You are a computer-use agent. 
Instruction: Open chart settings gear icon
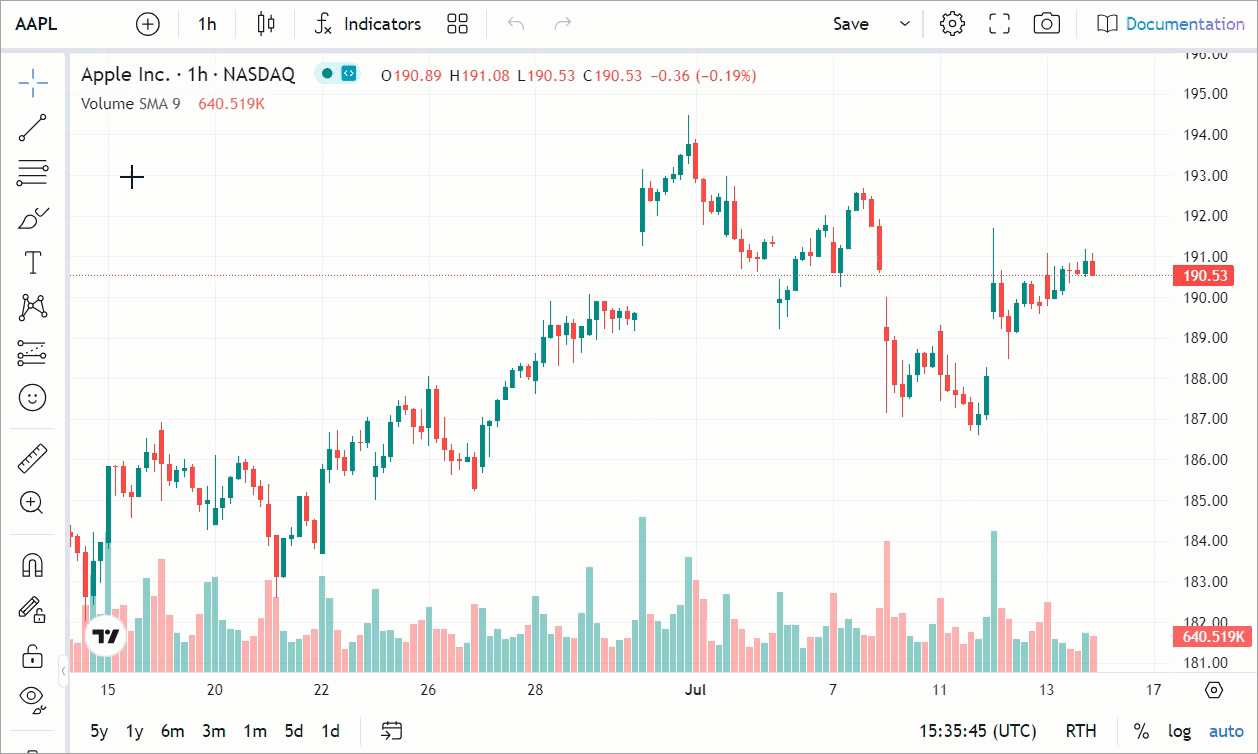[x=952, y=24]
